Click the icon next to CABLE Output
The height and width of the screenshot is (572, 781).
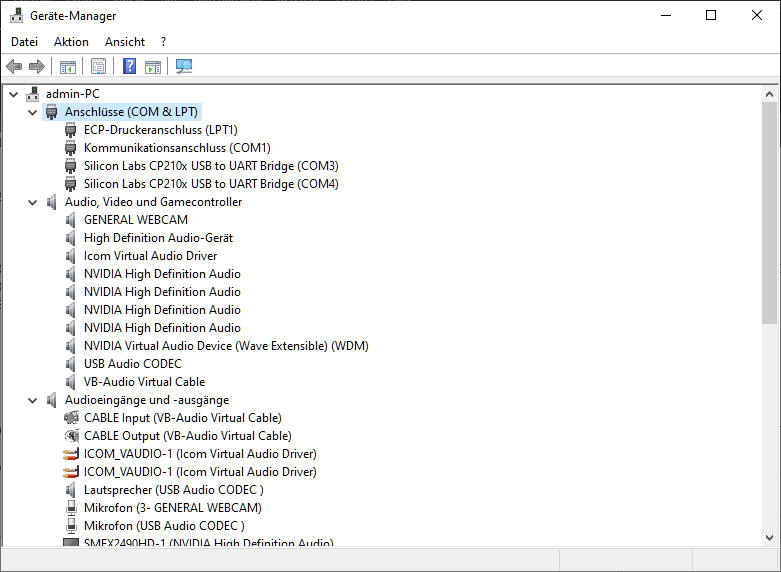[72, 436]
